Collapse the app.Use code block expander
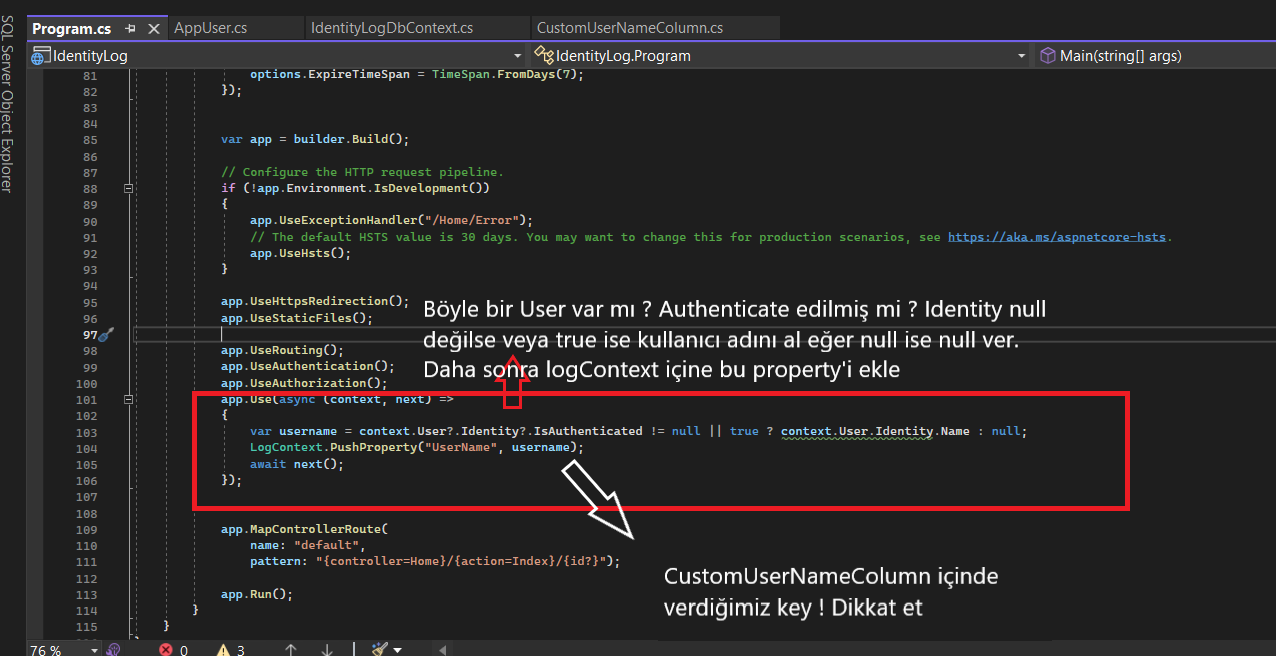 [129, 399]
